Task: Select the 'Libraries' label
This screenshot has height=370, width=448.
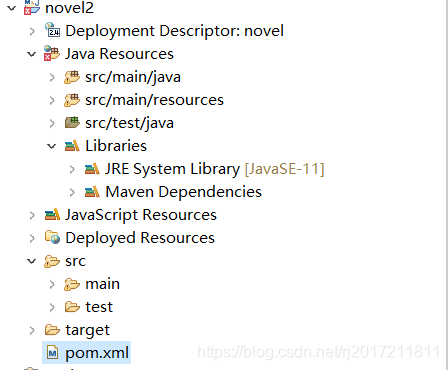Action: pos(116,146)
